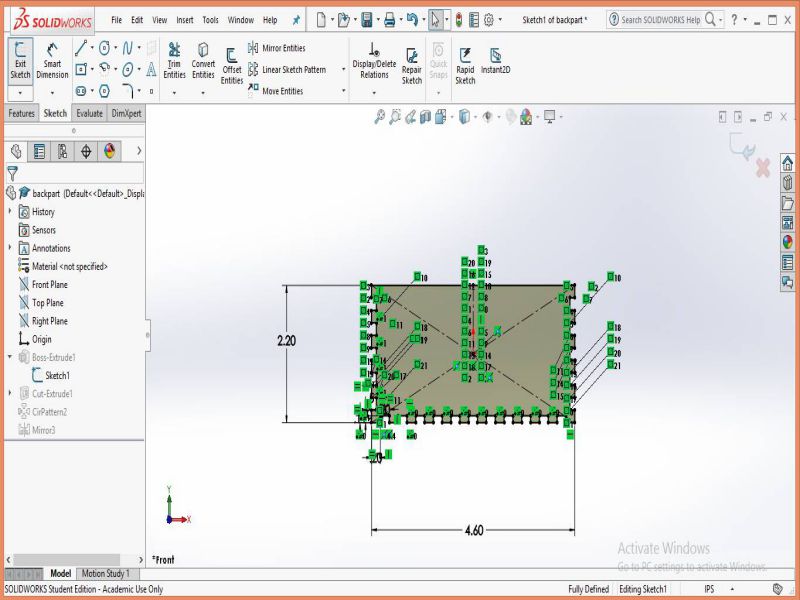Open the Linear Sketch Pattern dropdown arrow
This screenshot has height=600, width=800.
pyautogui.click(x=343, y=69)
